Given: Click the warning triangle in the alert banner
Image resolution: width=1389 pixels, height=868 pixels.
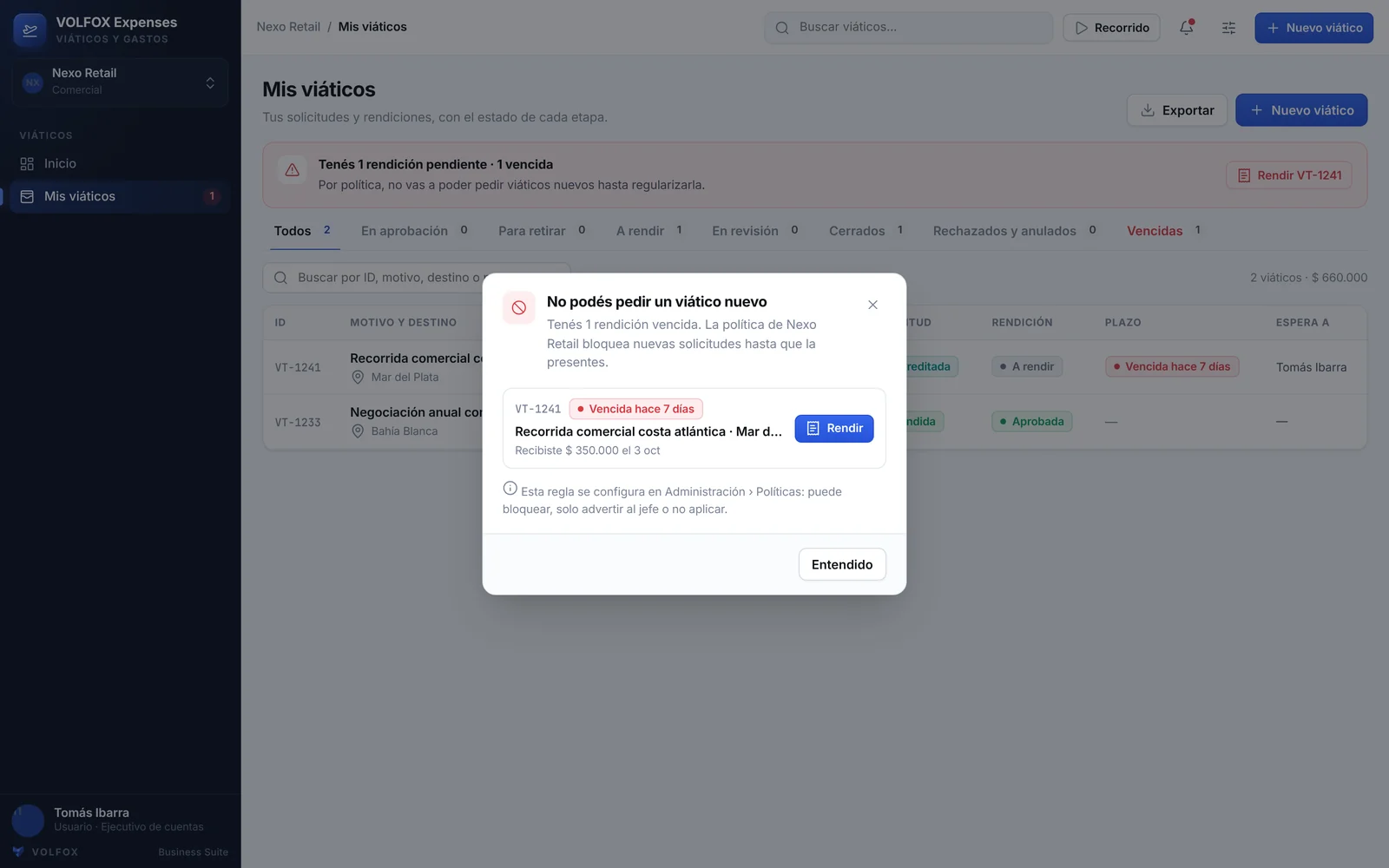Looking at the screenshot, I should point(293,170).
